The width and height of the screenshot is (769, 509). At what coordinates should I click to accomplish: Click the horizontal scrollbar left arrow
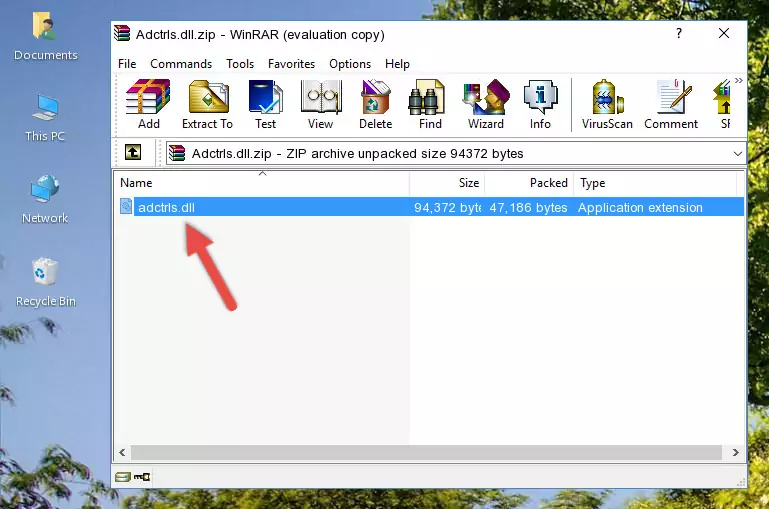coord(123,452)
